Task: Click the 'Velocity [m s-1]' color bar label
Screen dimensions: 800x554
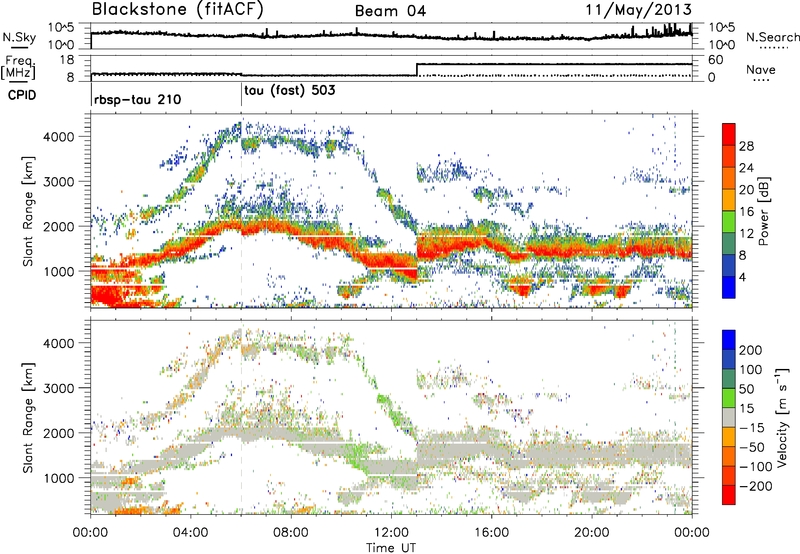Action: pyautogui.click(x=782, y=417)
